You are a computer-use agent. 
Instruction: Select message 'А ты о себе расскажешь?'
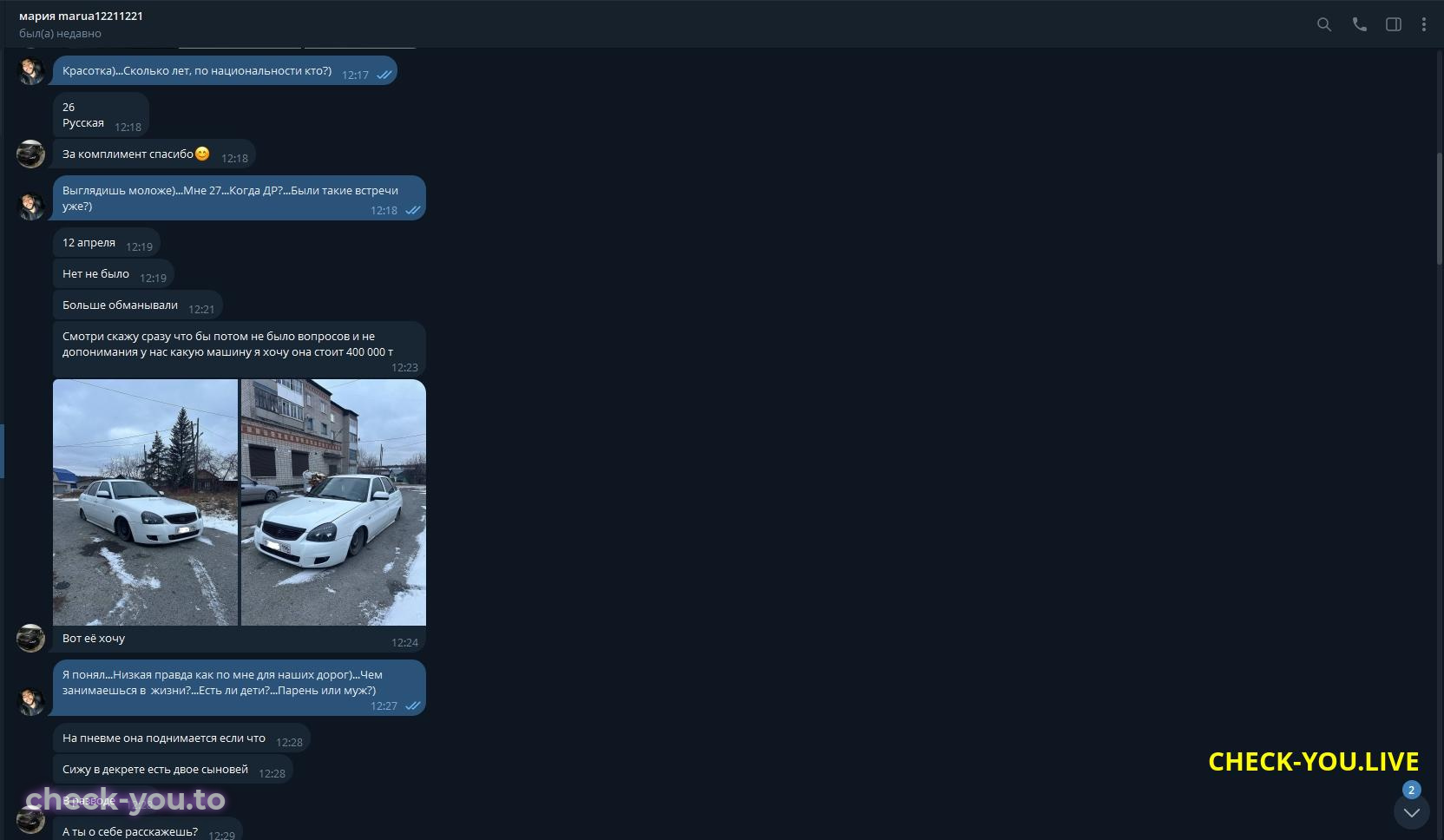tap(148, 829)
